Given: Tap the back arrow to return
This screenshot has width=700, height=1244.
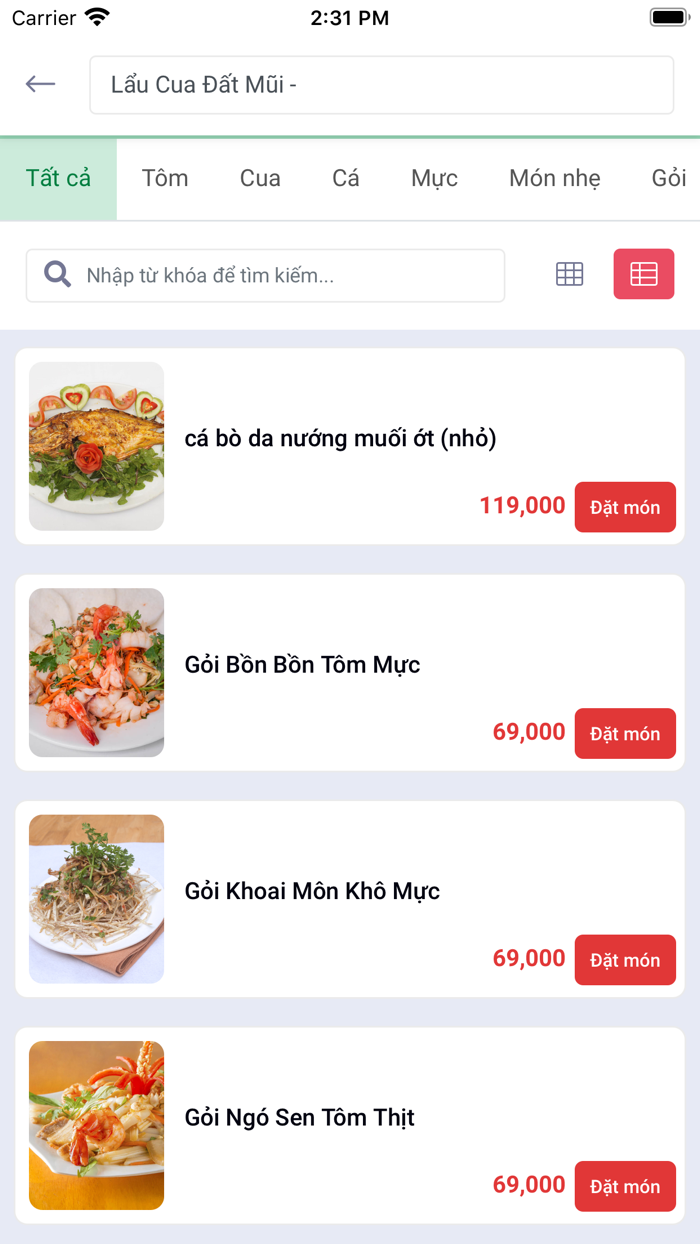Looking at the screenshot, I should pos(40,84).
